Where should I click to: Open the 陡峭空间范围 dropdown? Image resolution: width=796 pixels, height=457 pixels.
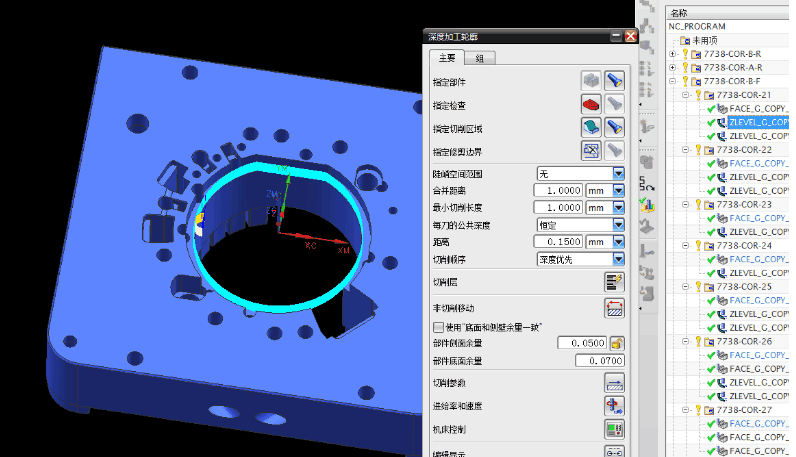[x=618, y=174]
